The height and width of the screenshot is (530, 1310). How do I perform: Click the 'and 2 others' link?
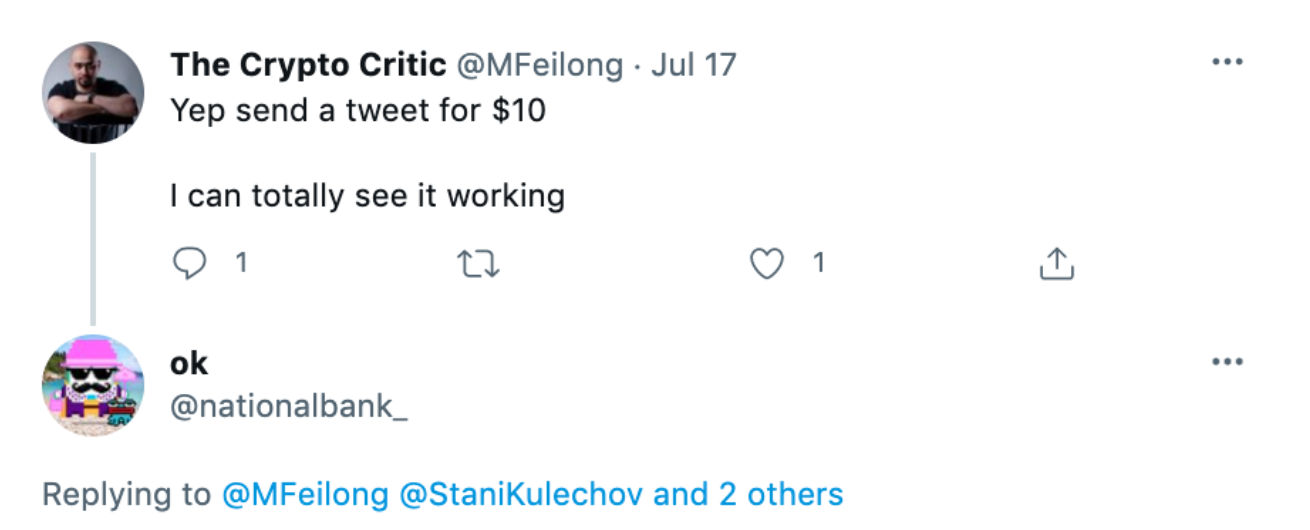point(749,494)
